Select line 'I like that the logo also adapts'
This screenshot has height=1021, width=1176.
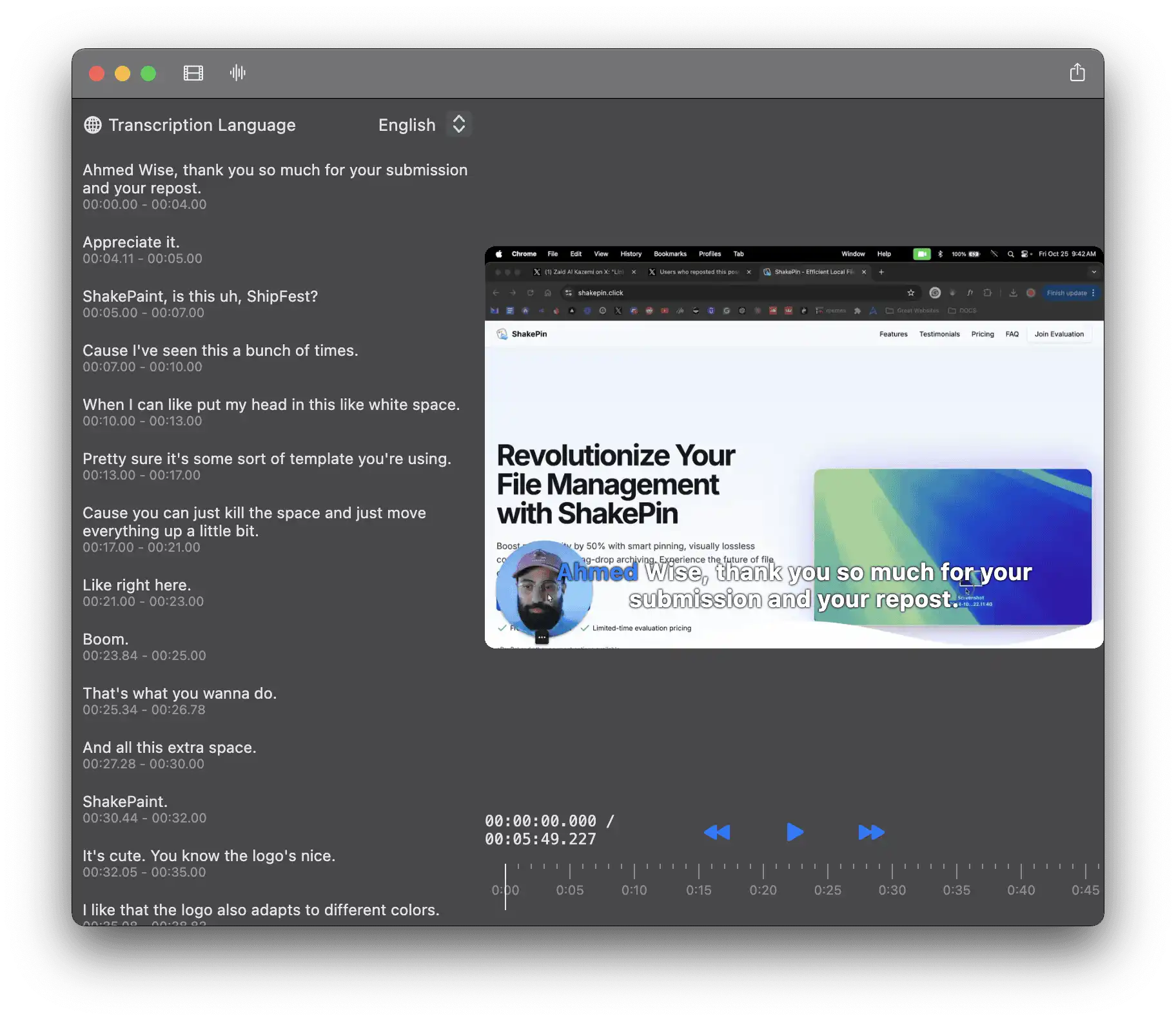260,910
